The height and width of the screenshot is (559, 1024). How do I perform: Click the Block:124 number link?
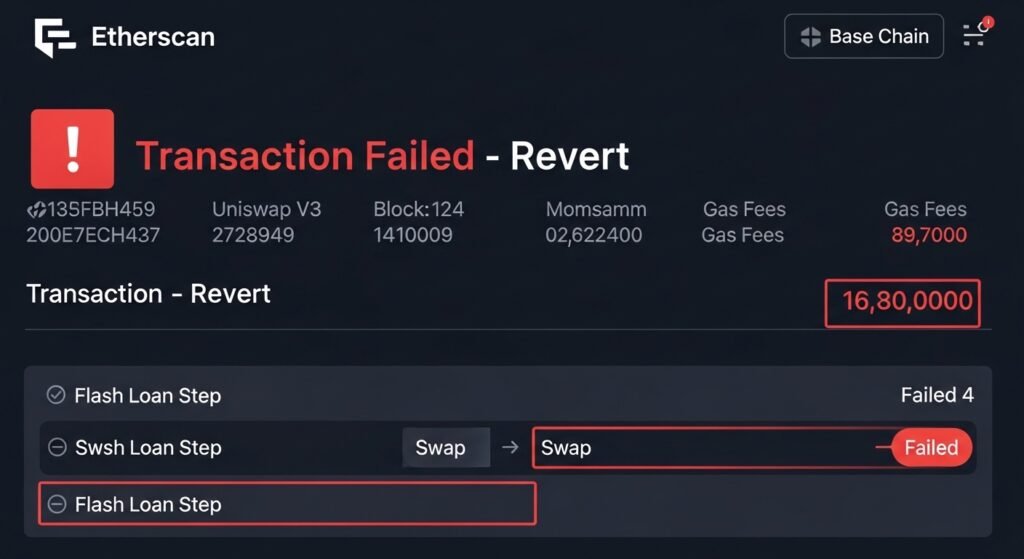click(x=418, y=210)
